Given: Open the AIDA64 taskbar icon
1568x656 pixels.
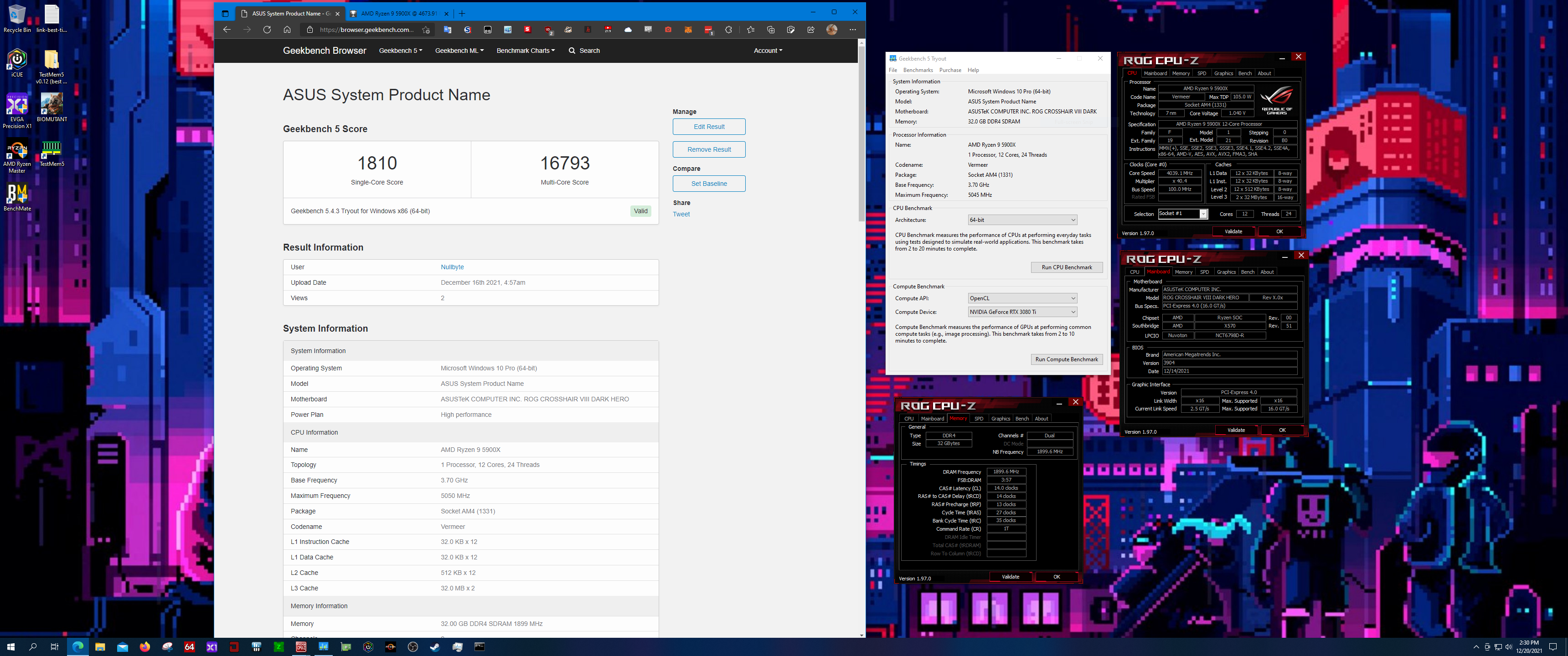Looking at the screenshot, I should point(189,647).
